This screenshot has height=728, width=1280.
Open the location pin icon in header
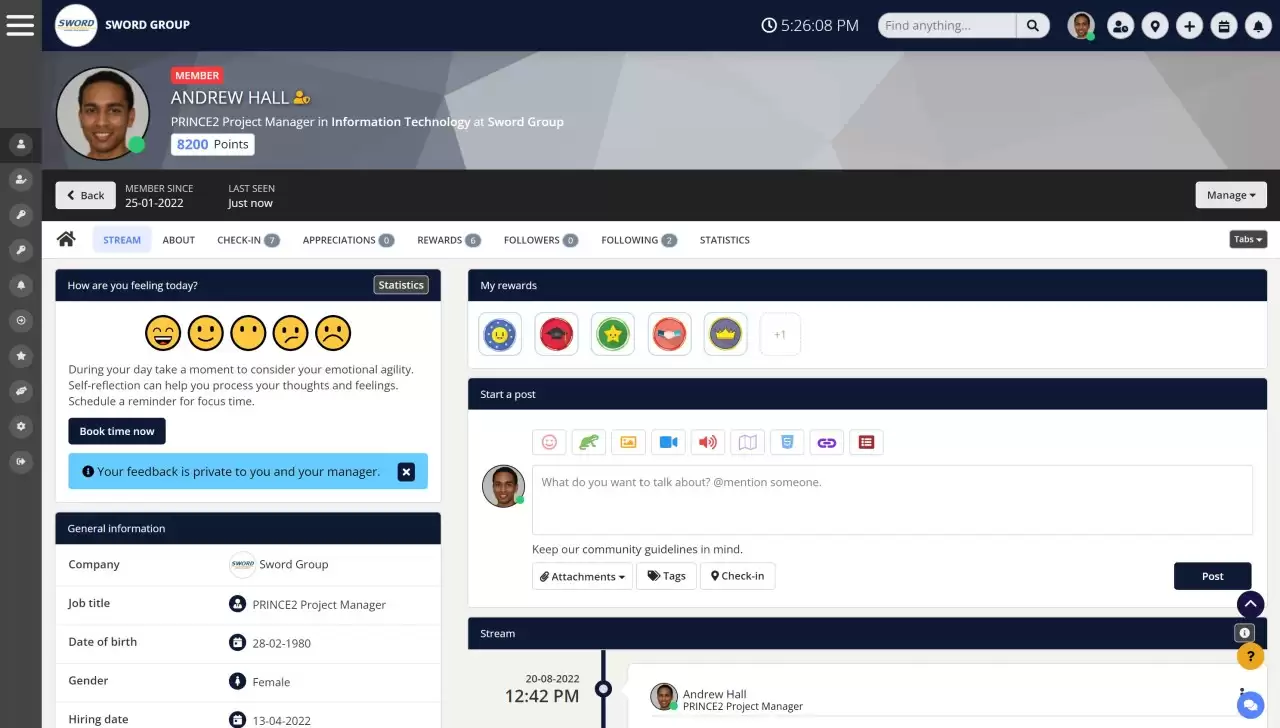pos(1155,26)
